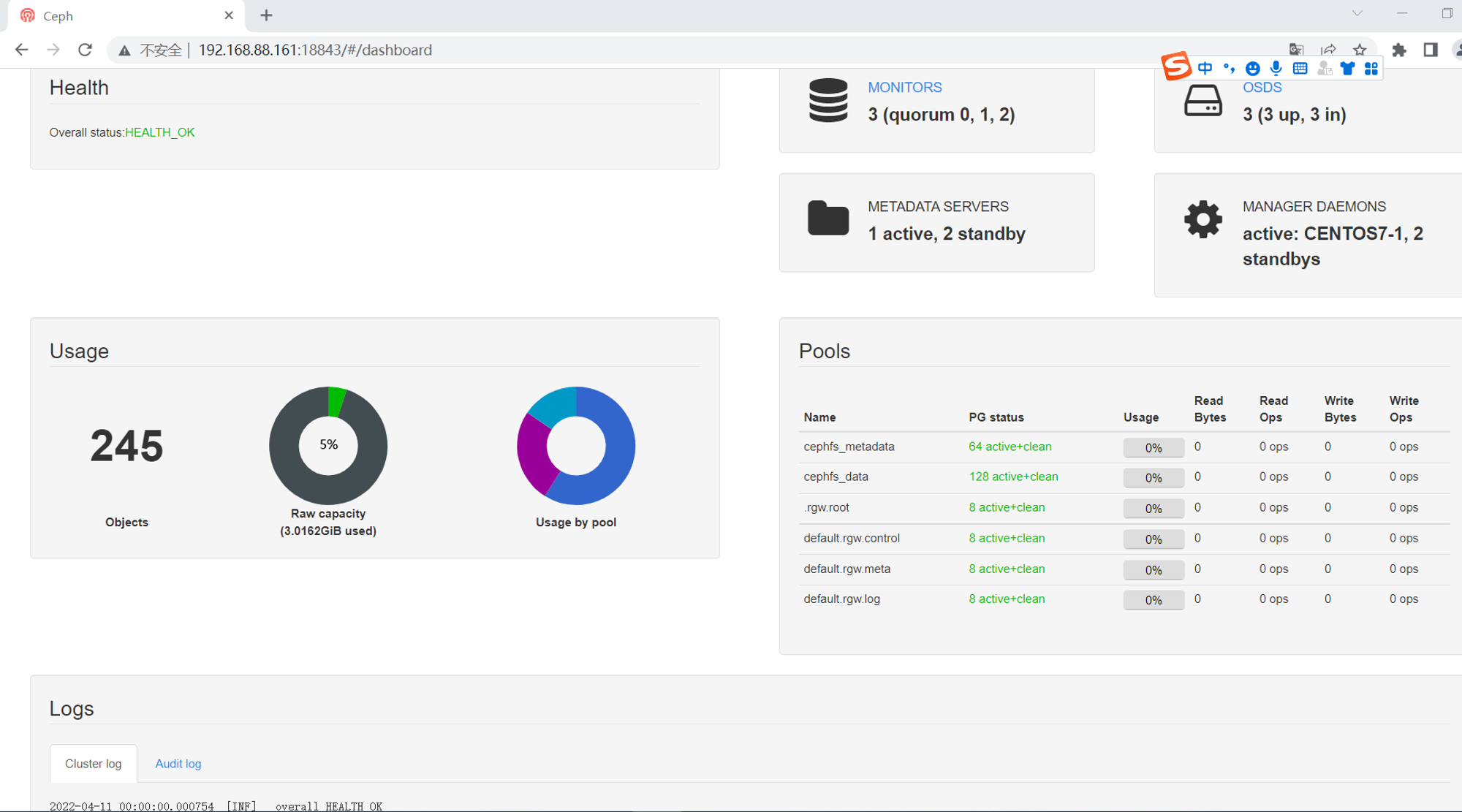Click the Usage column header in Pools
The image size is (1462, 812).
(1140, 417)
